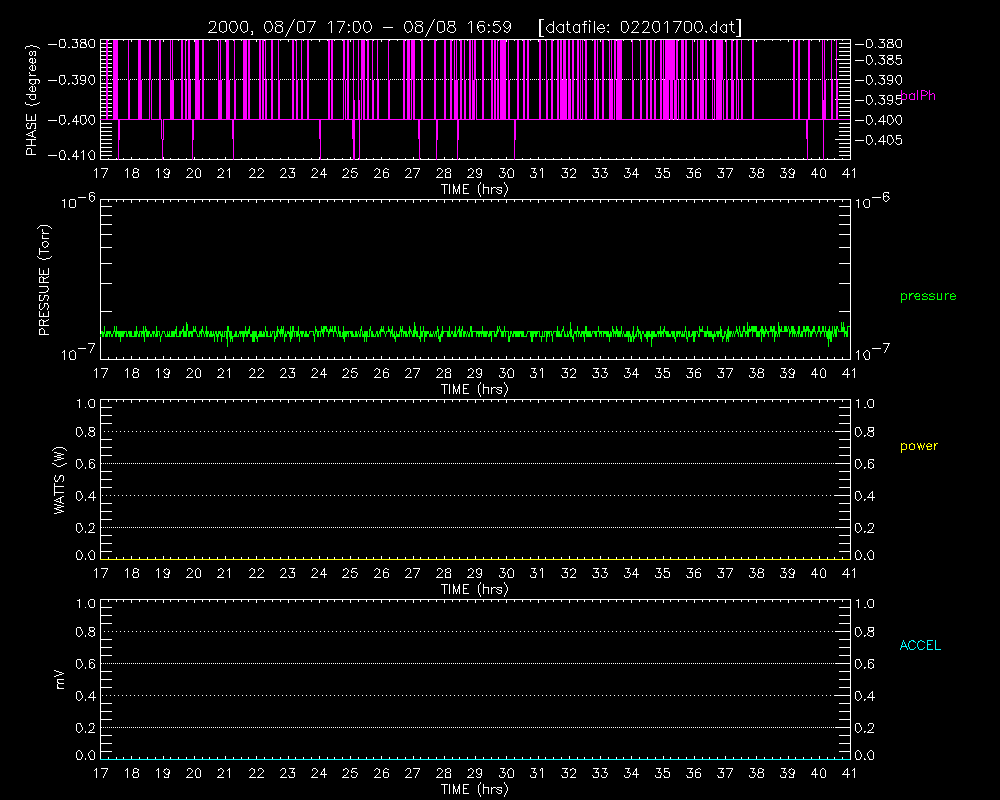This screenshot has height=800, width=1000.
Task: Select the cyan "ACCEL" legend label
Action: point(920,646)
